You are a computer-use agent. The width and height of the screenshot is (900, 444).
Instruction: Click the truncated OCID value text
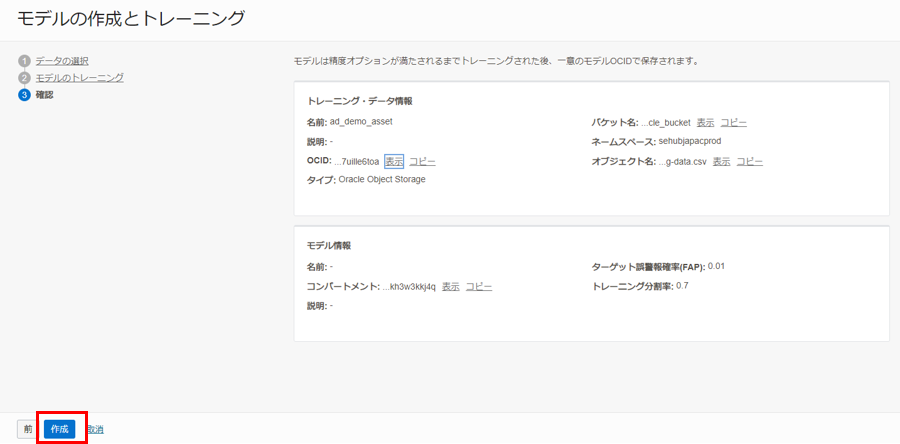(x=357, y=161)
